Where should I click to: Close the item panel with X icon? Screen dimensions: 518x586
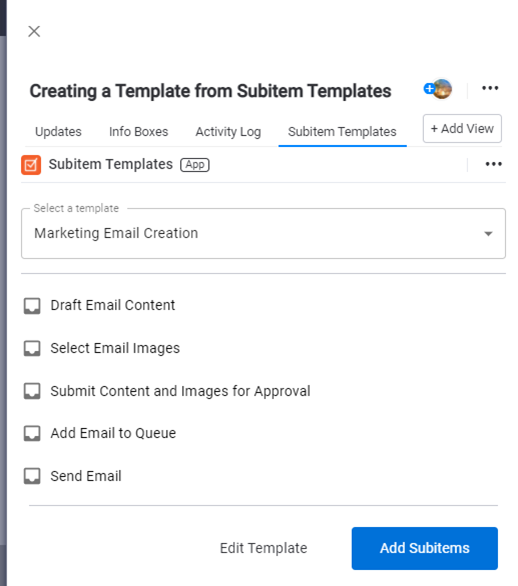(34, 31)
